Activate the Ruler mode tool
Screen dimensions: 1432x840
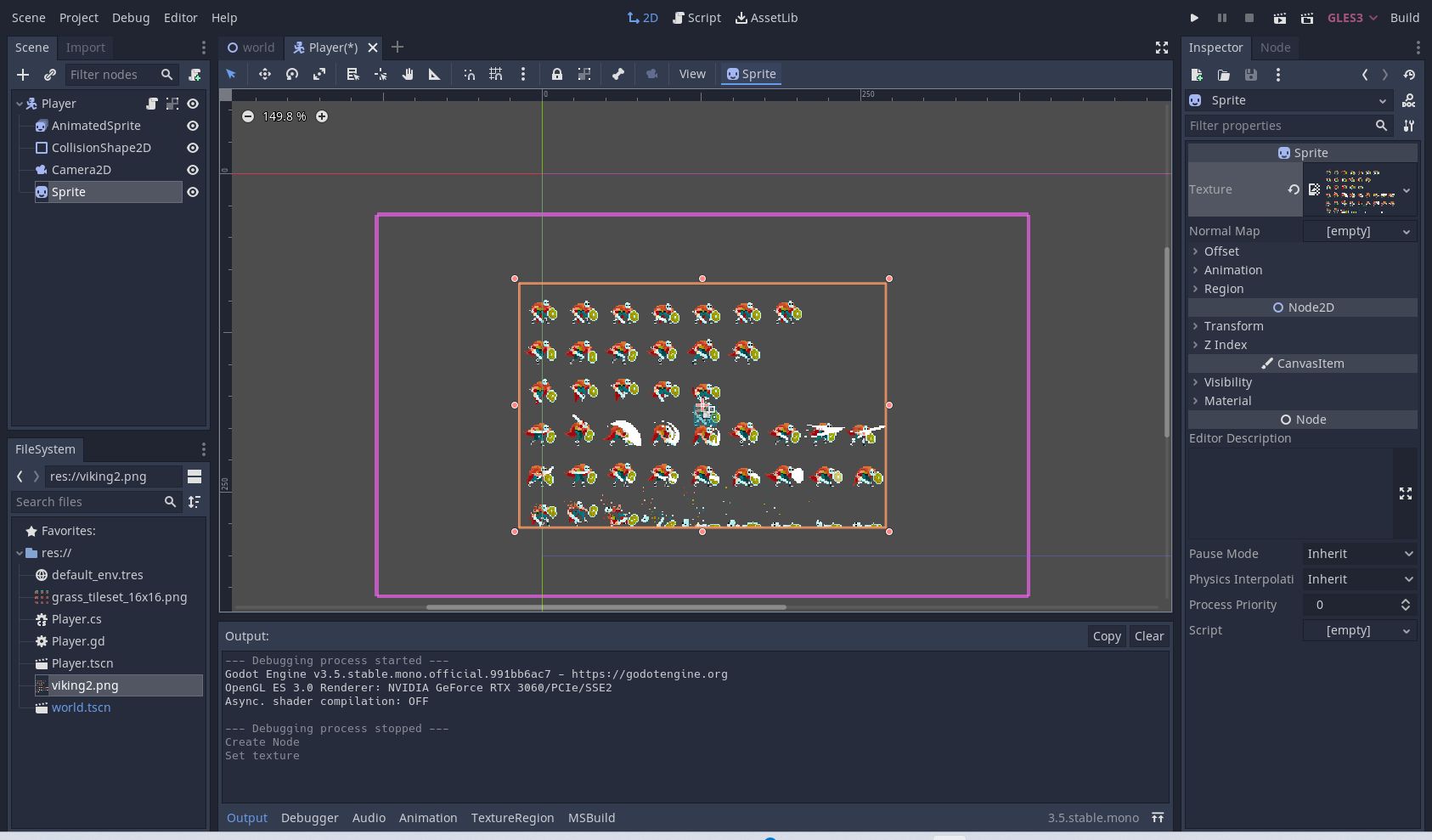point(435,74)
